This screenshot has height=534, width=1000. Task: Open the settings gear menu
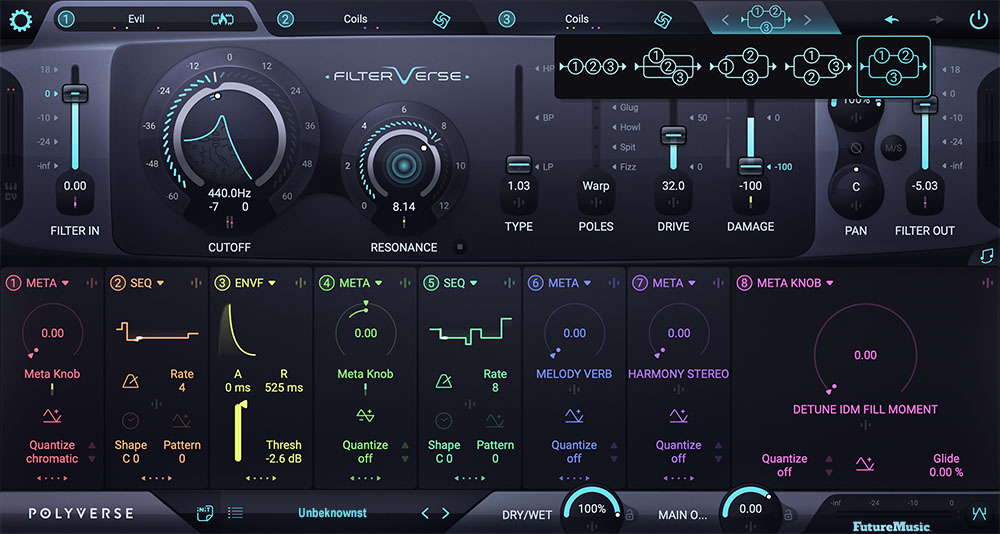coord(20,21)
